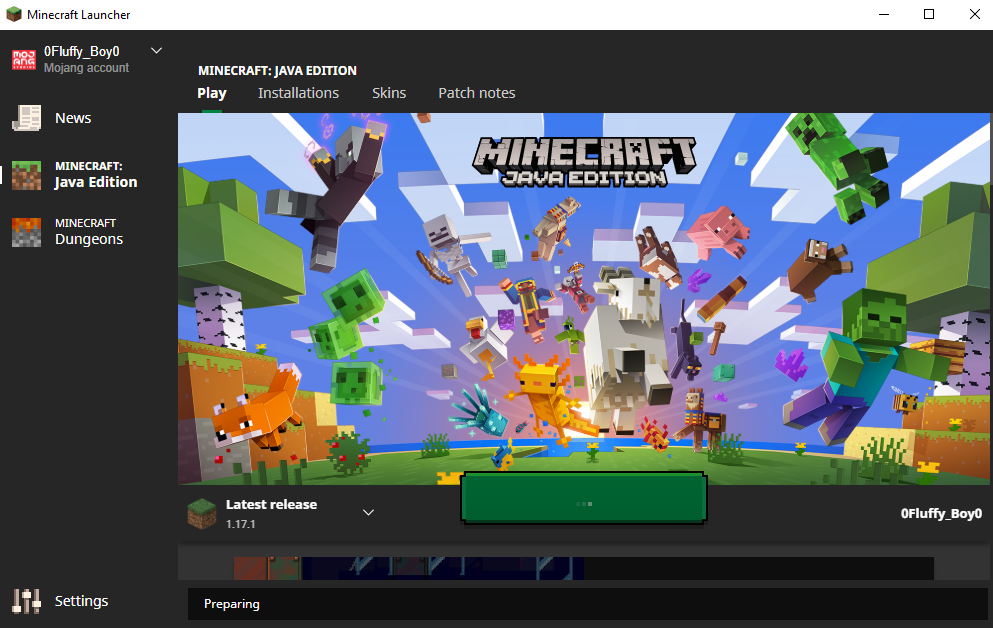Open Settings via the sliders icon
The height and width of the screenshot is (628, 993).
click(x=27, y=601)
